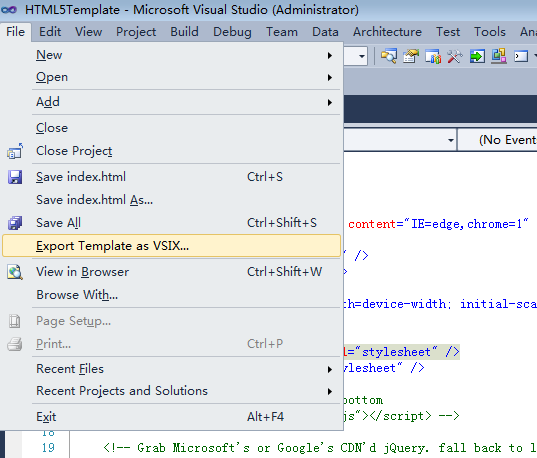Select Save index.html As...
The width and height of the screenshot is (537, 458).
(95, 200)
